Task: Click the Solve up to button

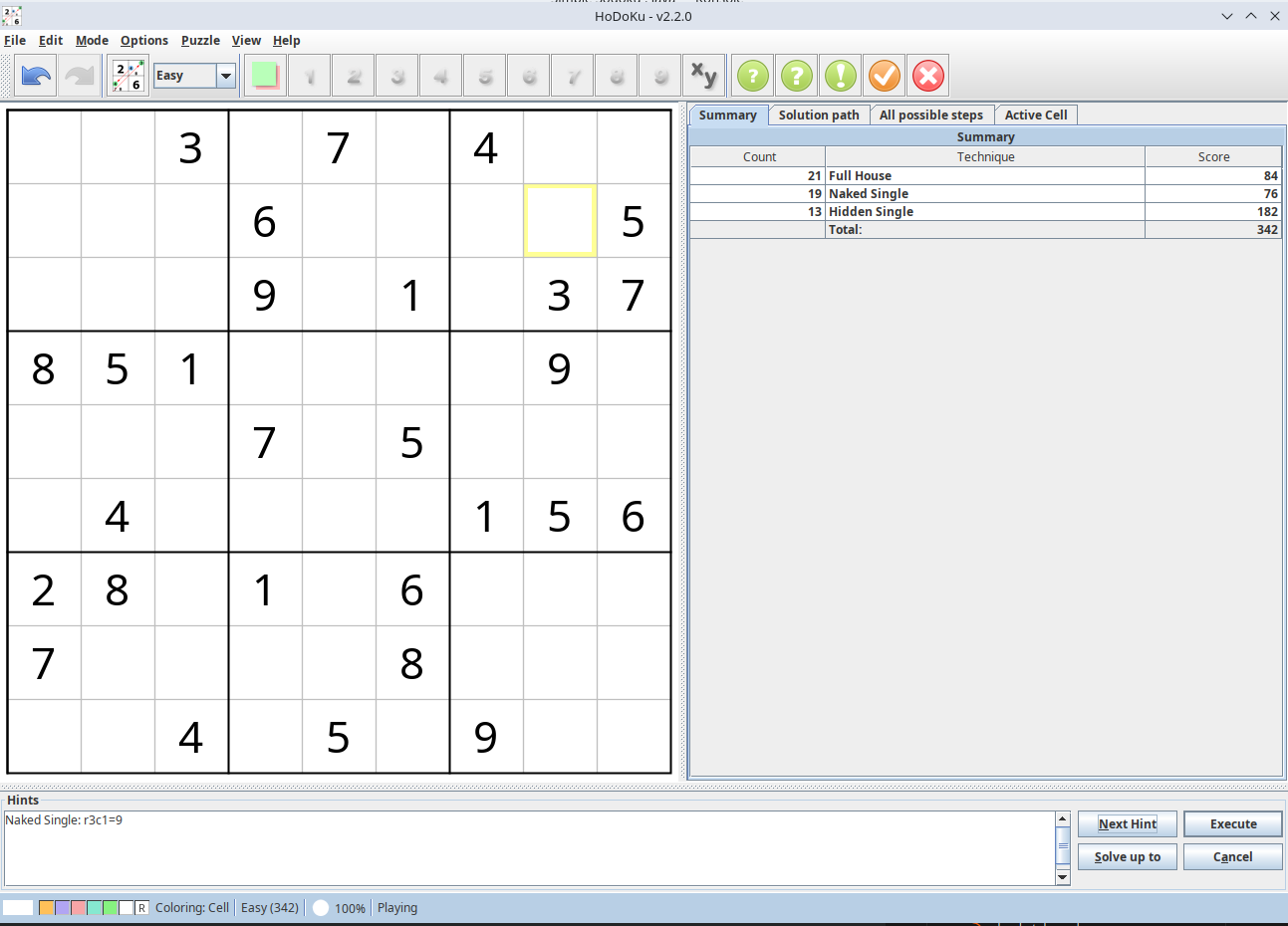Action: 1127,857
